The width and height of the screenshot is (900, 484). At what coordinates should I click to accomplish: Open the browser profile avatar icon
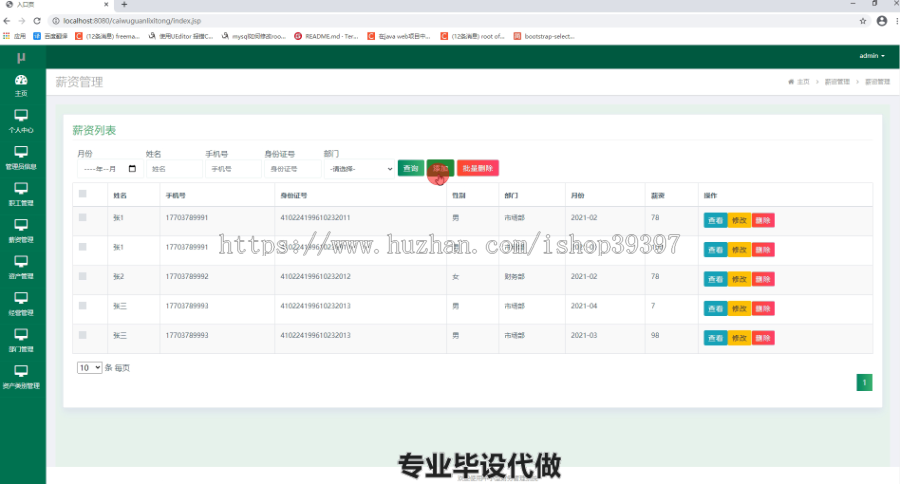pos(882,21)
